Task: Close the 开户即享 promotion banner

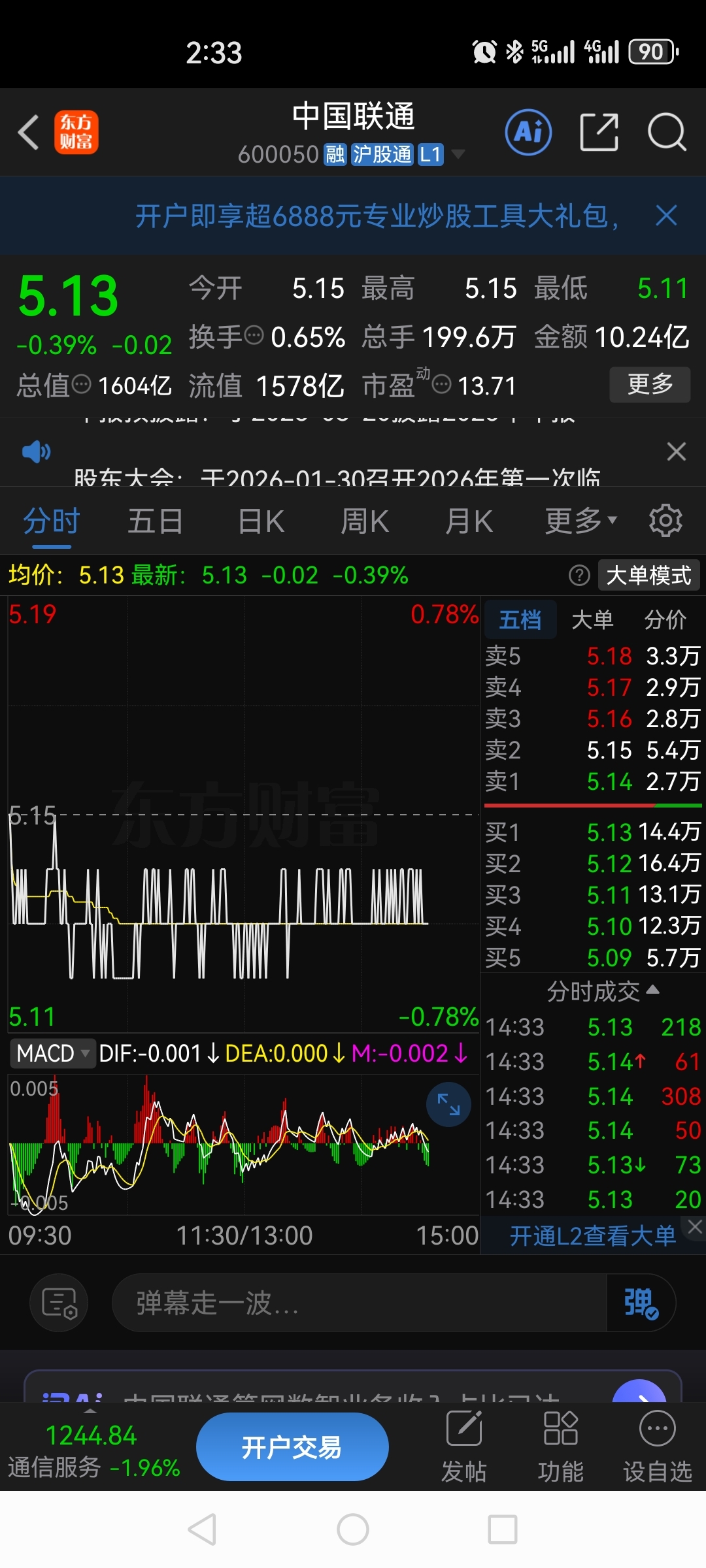Action: point(666,216)
